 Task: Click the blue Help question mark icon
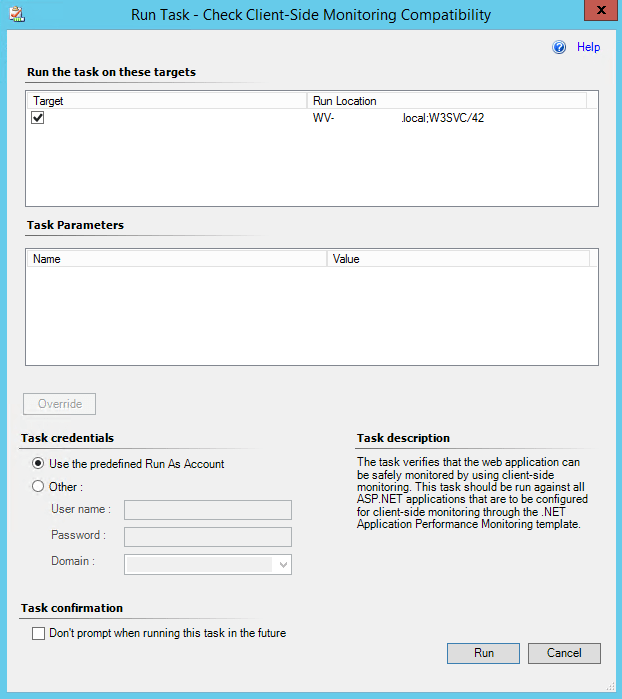[559, 47]
